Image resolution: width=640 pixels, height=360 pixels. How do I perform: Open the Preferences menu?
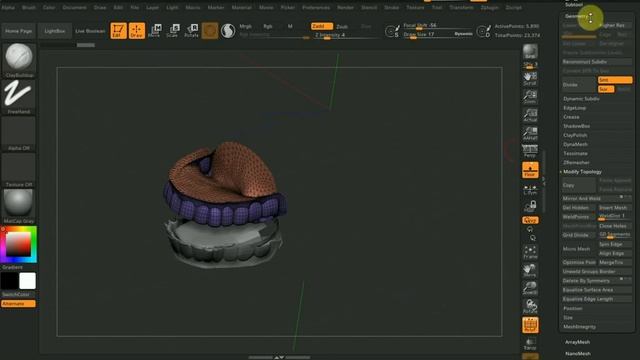coord(316,7)
